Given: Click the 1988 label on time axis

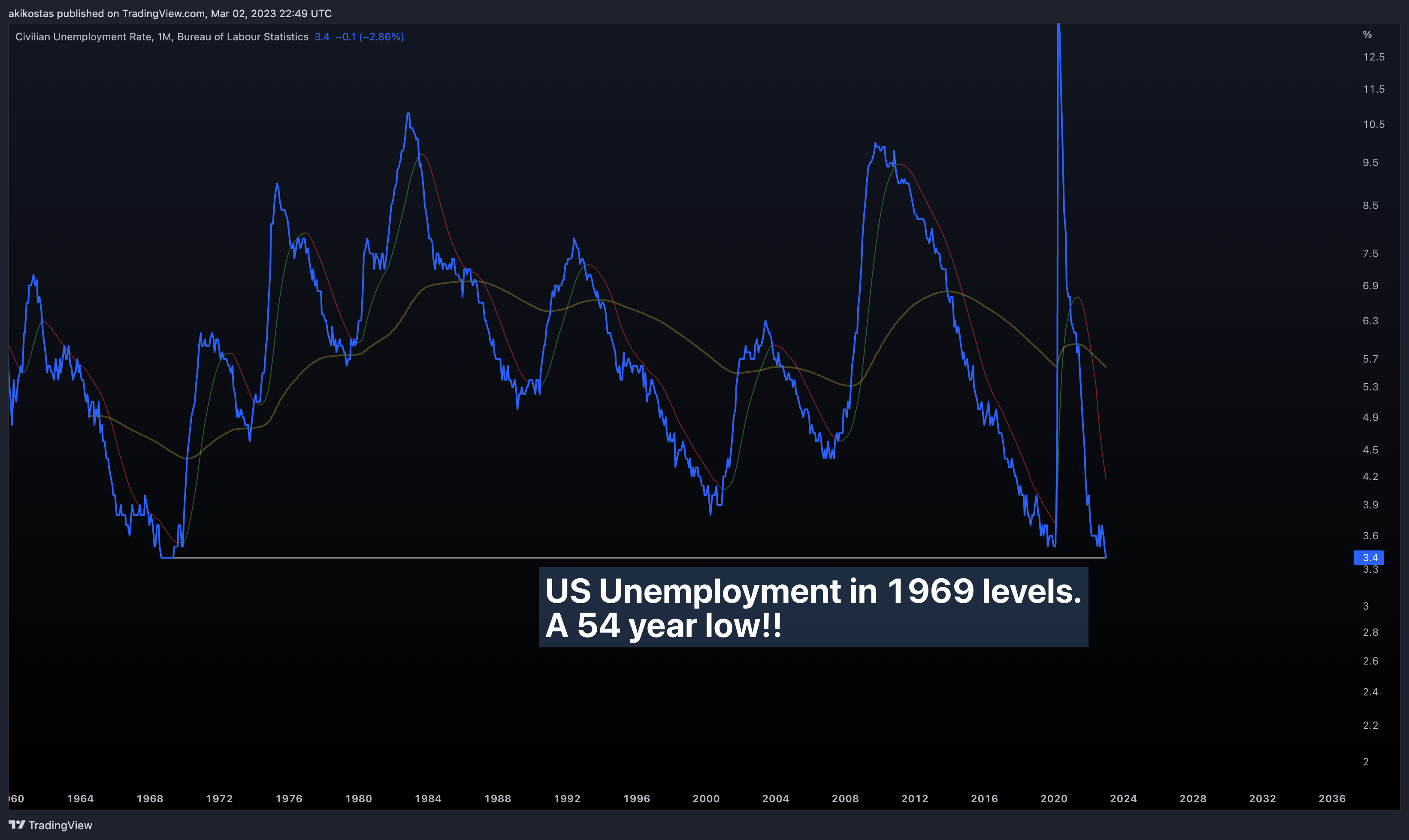Looking at the screenshot, I should pyautogui.click(x=498, y=799).
